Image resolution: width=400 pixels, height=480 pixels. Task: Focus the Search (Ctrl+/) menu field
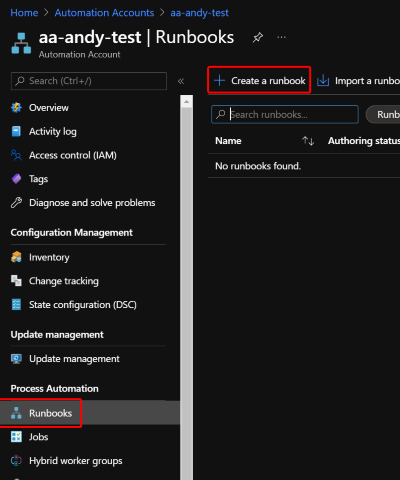pos(89,81)
